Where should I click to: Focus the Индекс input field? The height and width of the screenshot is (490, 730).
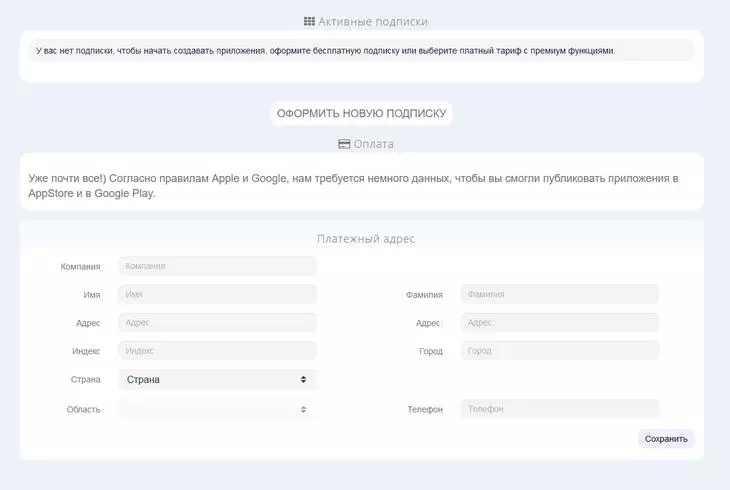tap(217, 351)
